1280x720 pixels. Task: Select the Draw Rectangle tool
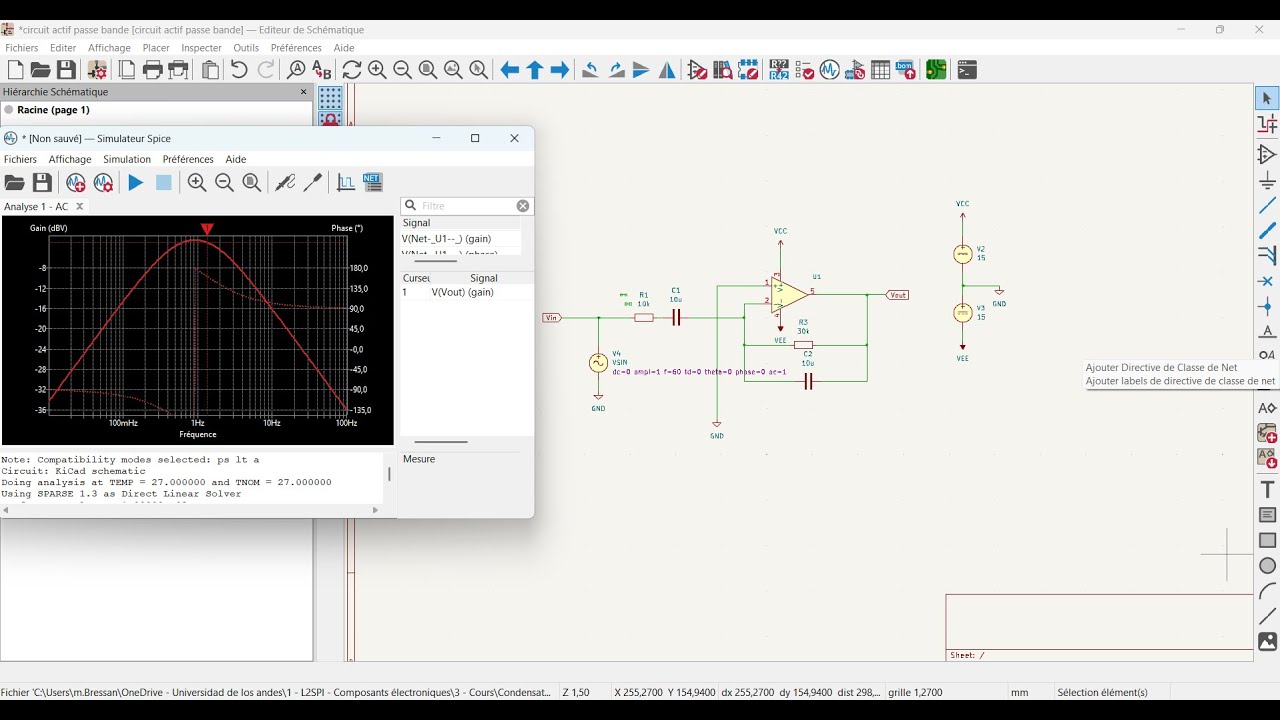pyautogui.click(x=1267, y=540)
